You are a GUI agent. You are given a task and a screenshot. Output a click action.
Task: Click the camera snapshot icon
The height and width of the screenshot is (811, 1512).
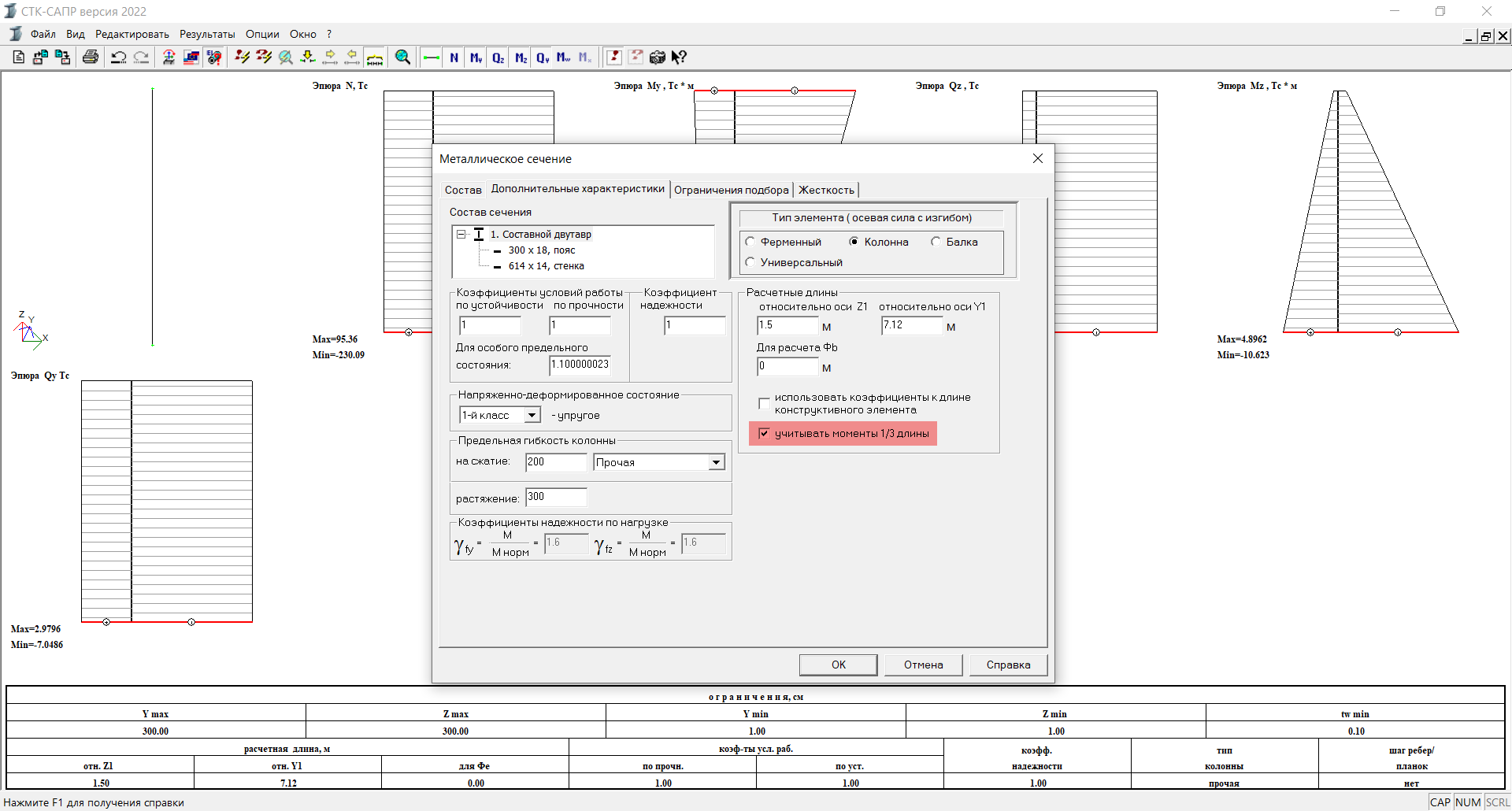pos(657,57)
